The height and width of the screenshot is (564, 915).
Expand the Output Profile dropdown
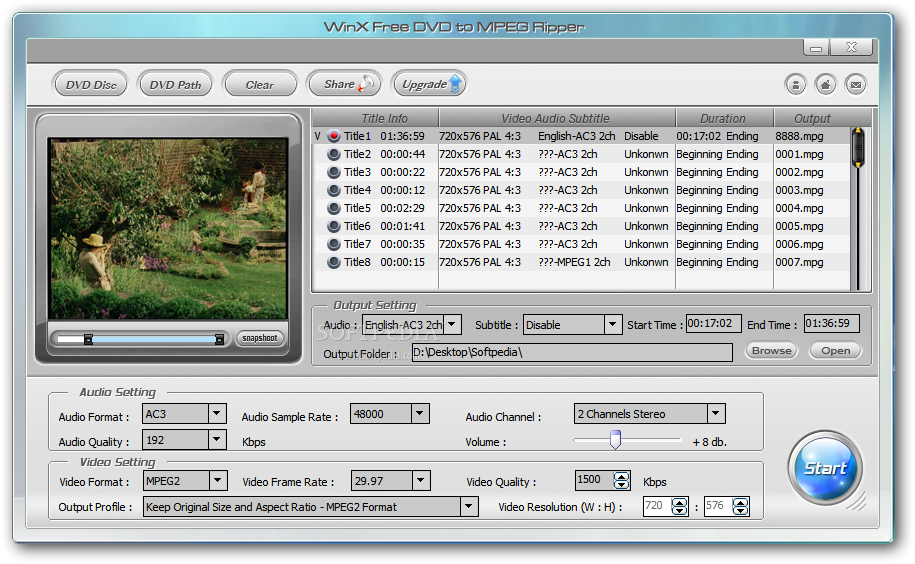point(469,506)
